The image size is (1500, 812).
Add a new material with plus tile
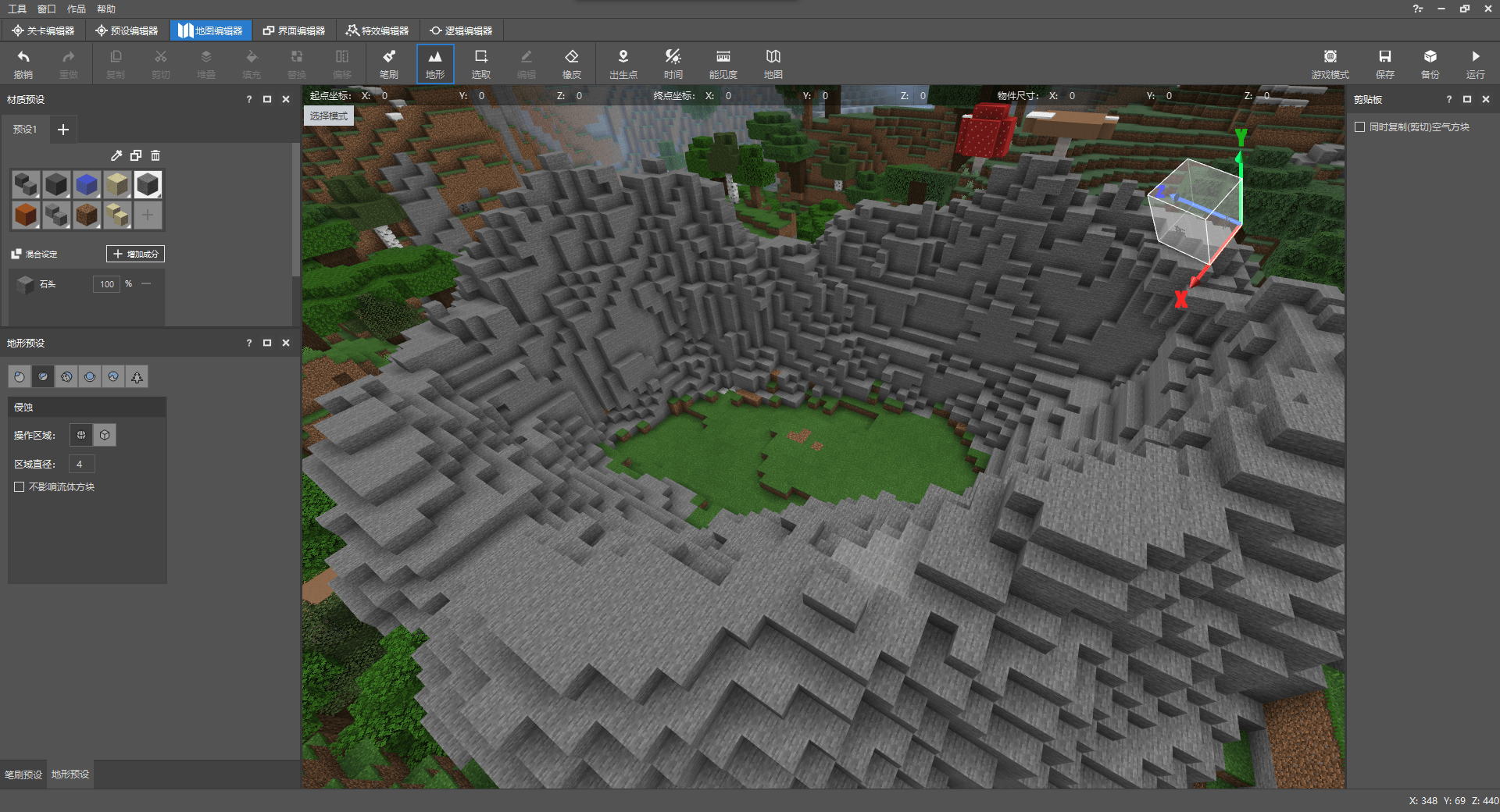(148, 215)
